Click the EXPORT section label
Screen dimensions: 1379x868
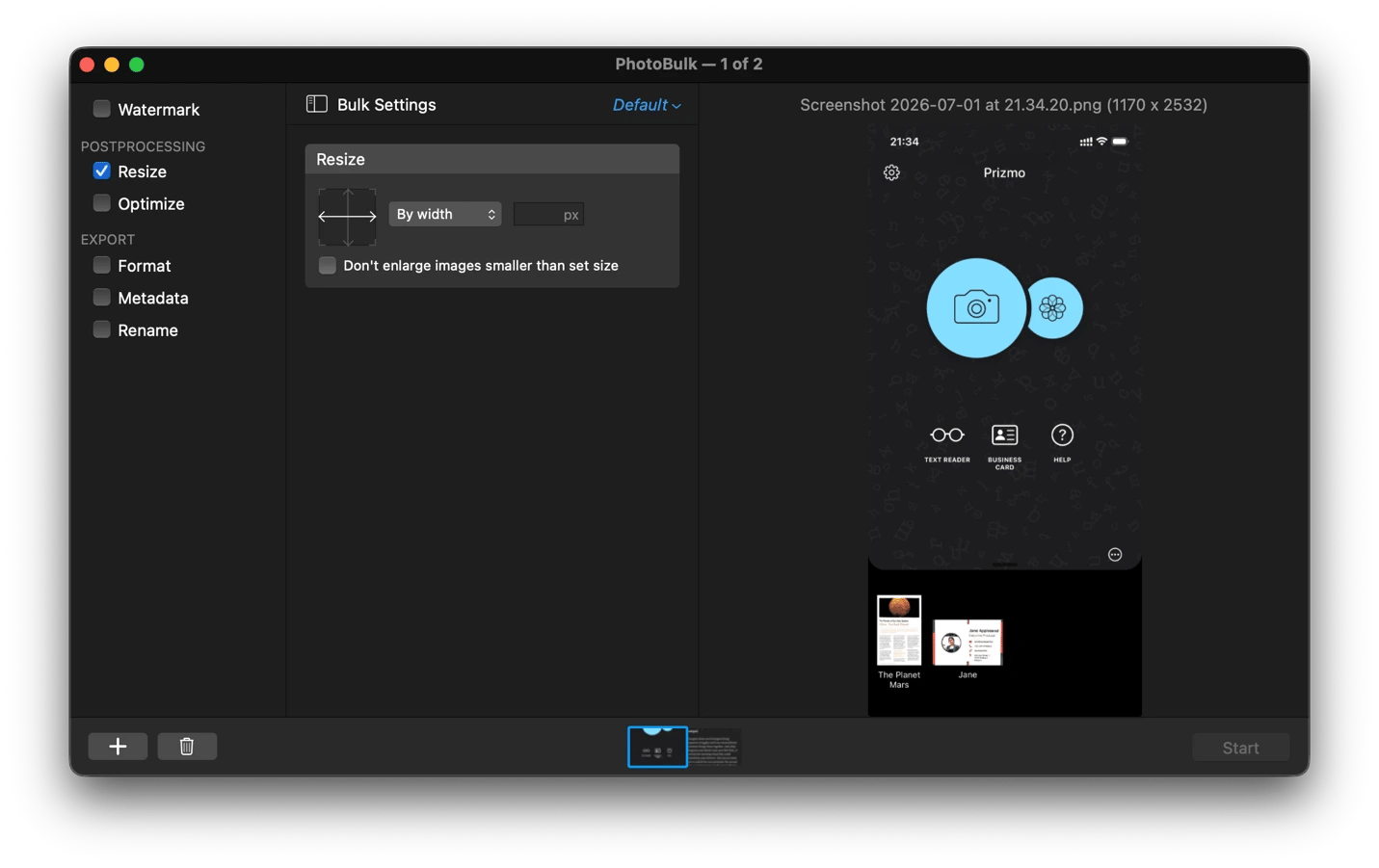(108, 239)
